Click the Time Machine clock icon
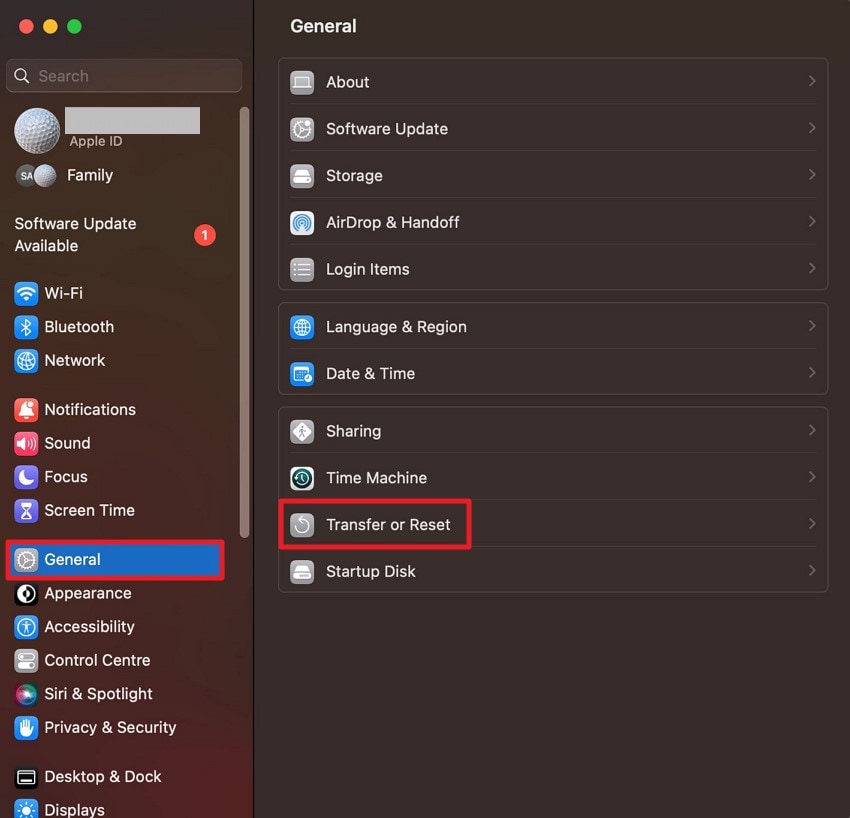The image size is (850, 818). 302,478
